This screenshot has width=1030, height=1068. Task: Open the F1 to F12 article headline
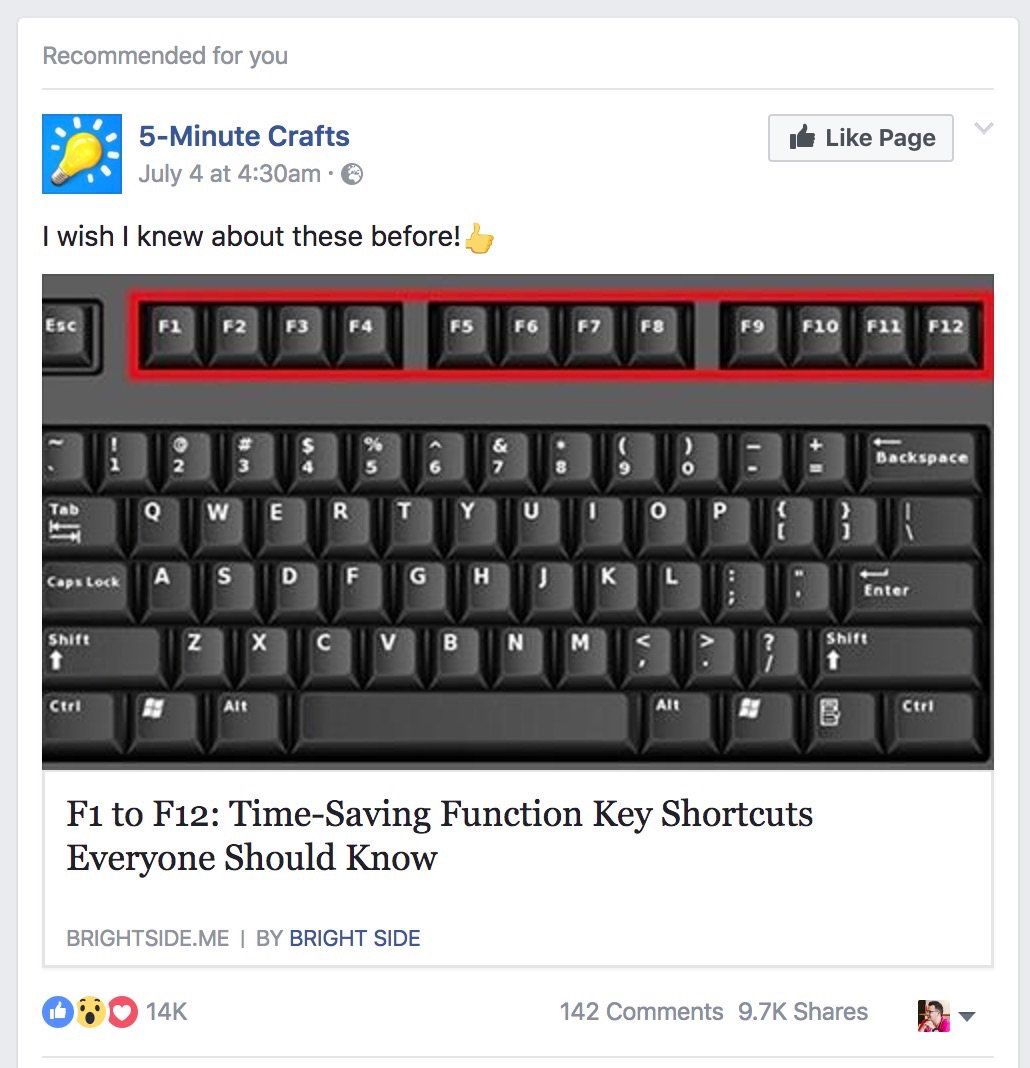[x=439, y=835]
